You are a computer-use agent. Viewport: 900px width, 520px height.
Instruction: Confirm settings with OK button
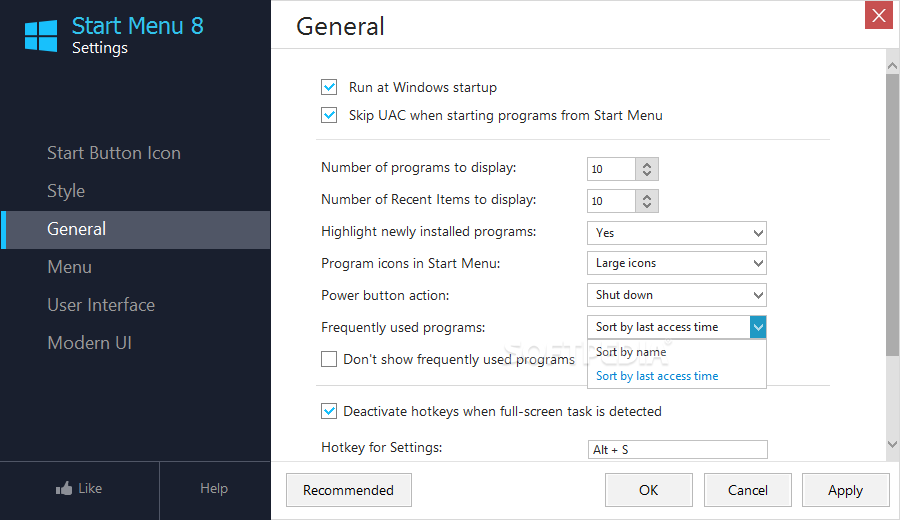coord(649,490)
